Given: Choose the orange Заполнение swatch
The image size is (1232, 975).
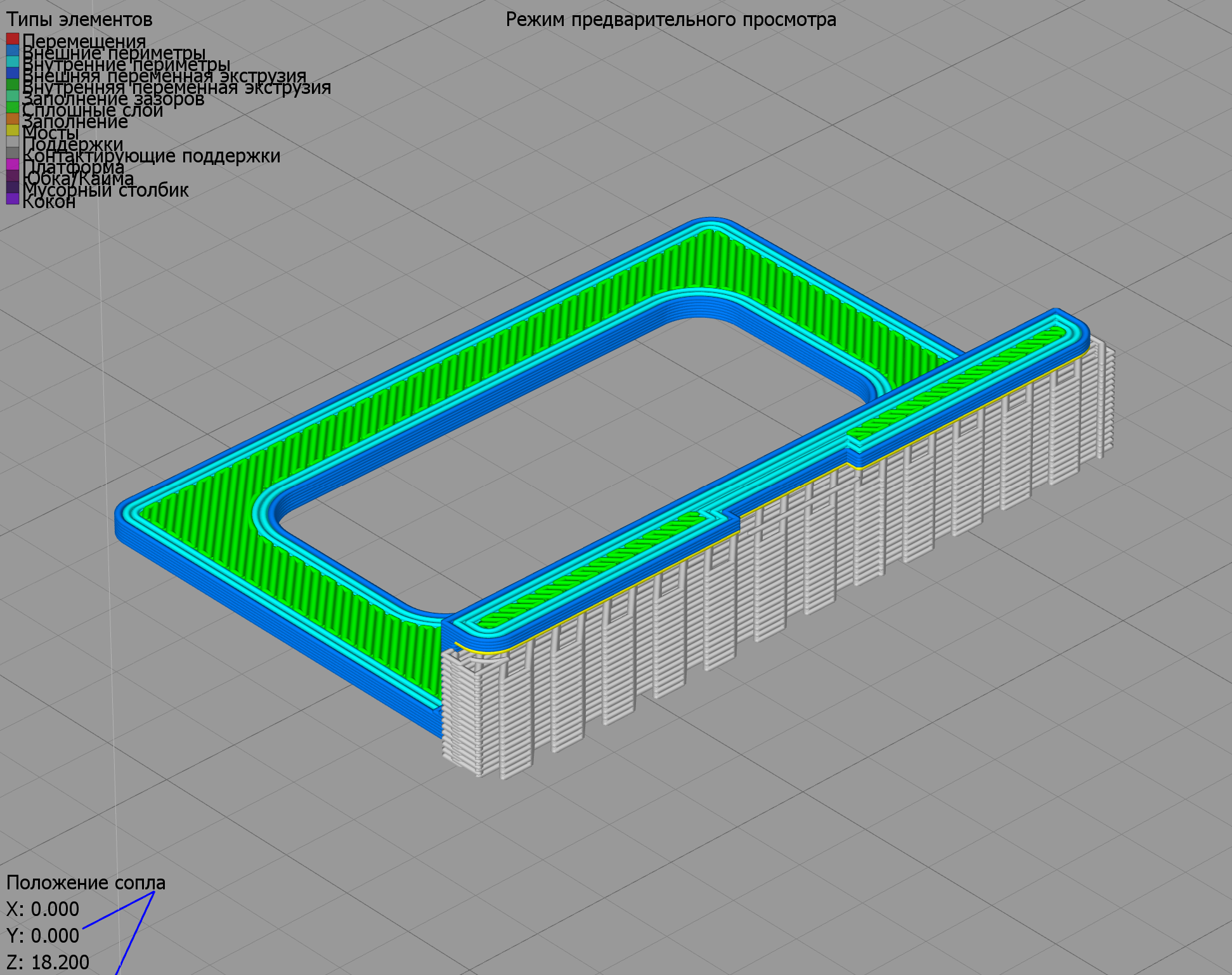Looking at the screenshot, I should point(12,119).
